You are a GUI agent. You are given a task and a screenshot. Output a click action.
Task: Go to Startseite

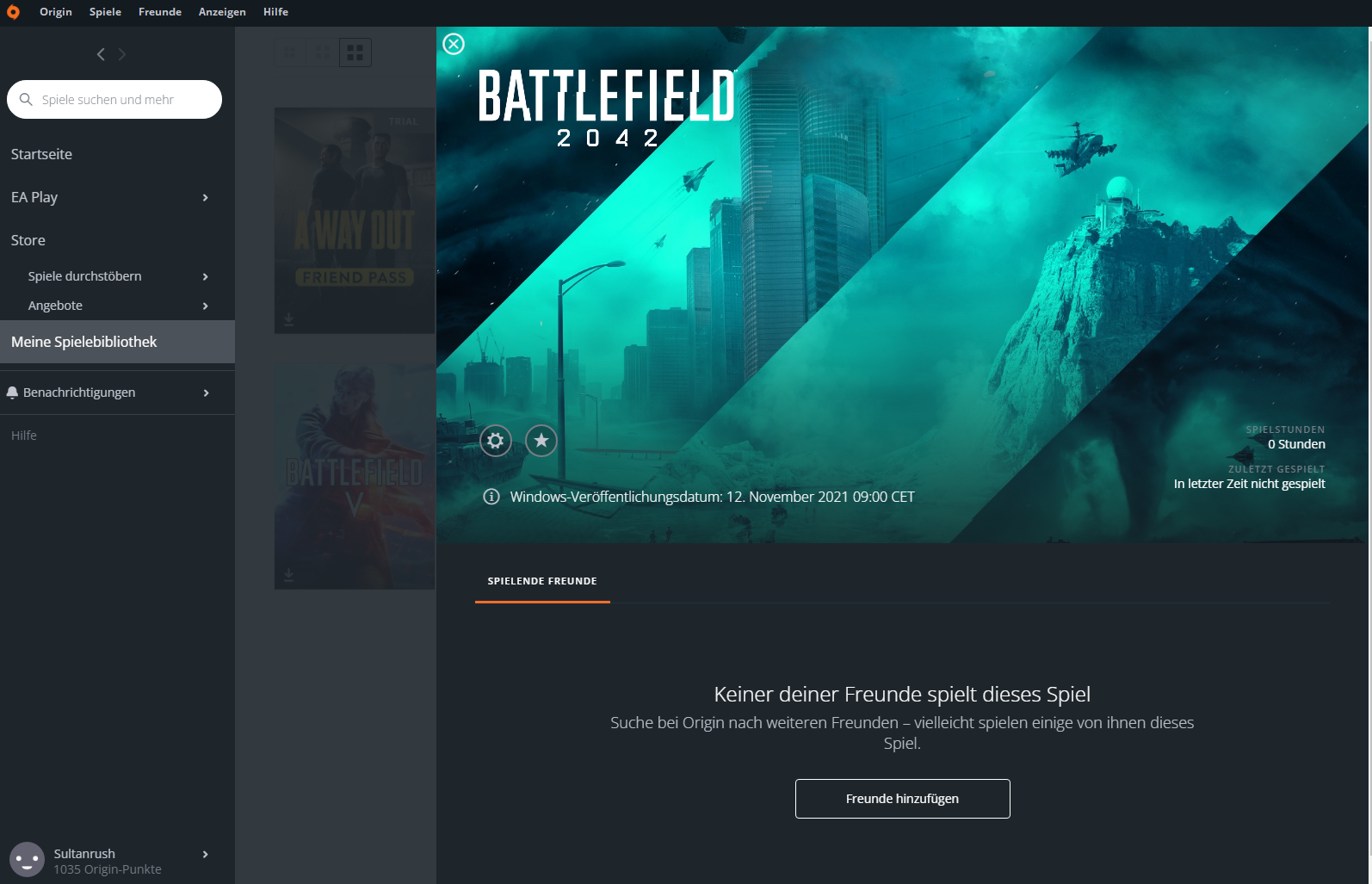(41, 154)
